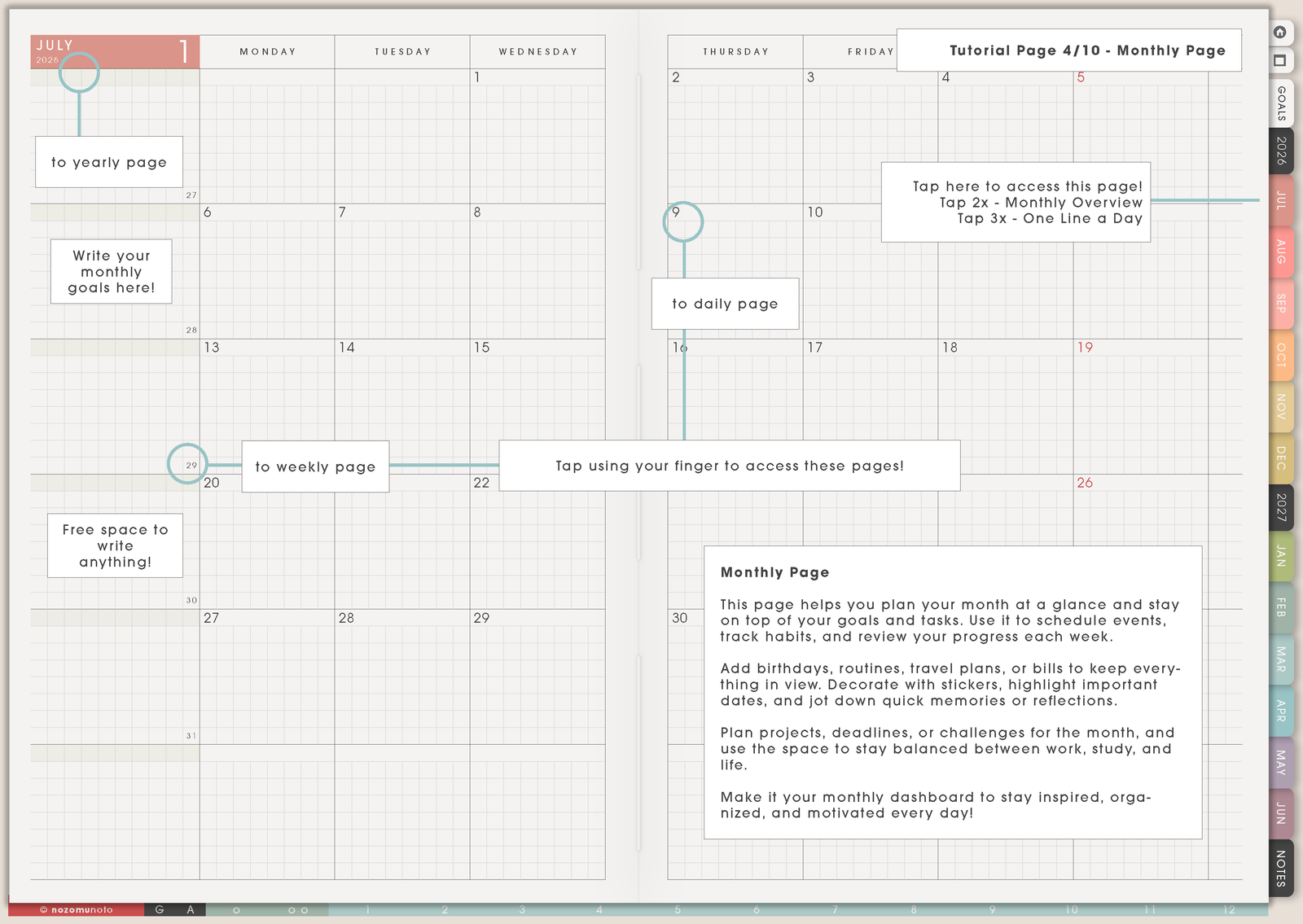Image resolution: width=1303 pixels, height=924 pixels.
Task: Jump to month 10 in bottom bar
Action: pos(1072,910)
